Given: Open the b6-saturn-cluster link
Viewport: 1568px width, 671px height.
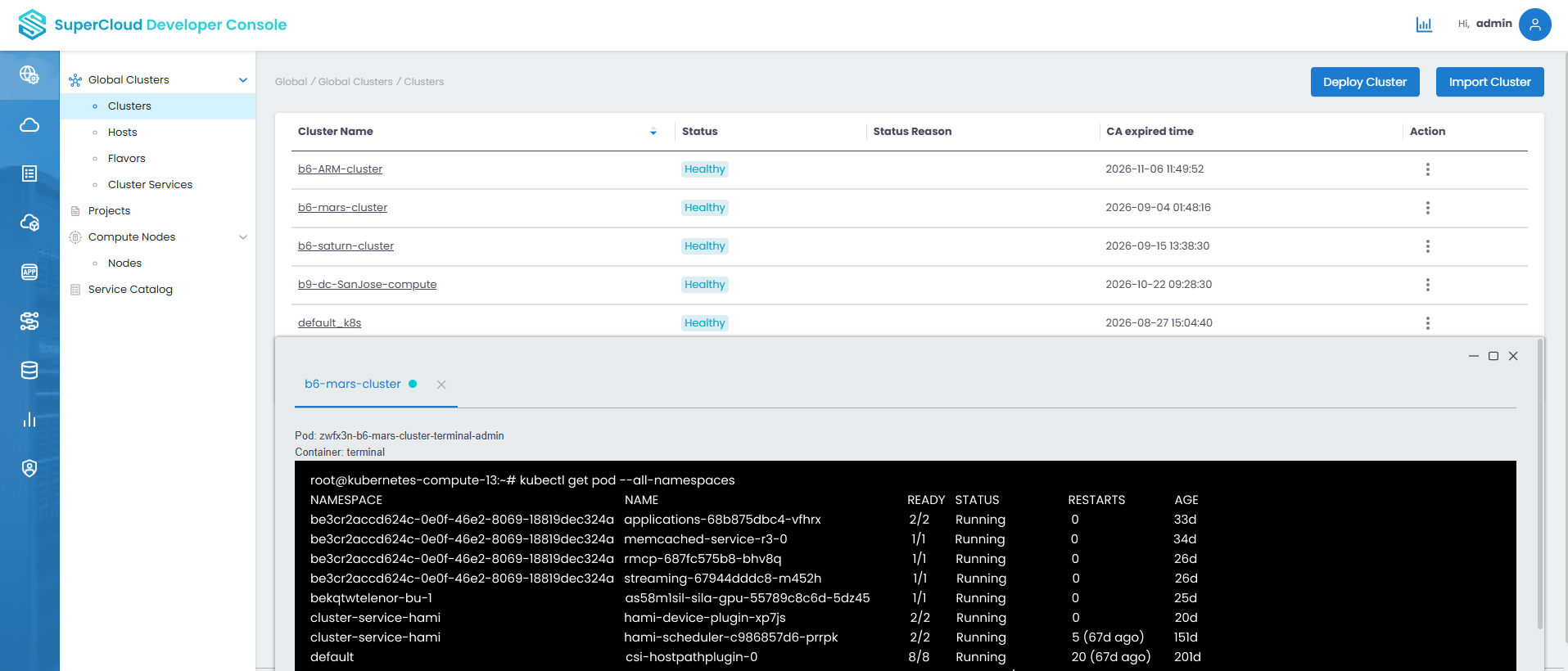Looking at the screenshot, I should coord(346,246).
